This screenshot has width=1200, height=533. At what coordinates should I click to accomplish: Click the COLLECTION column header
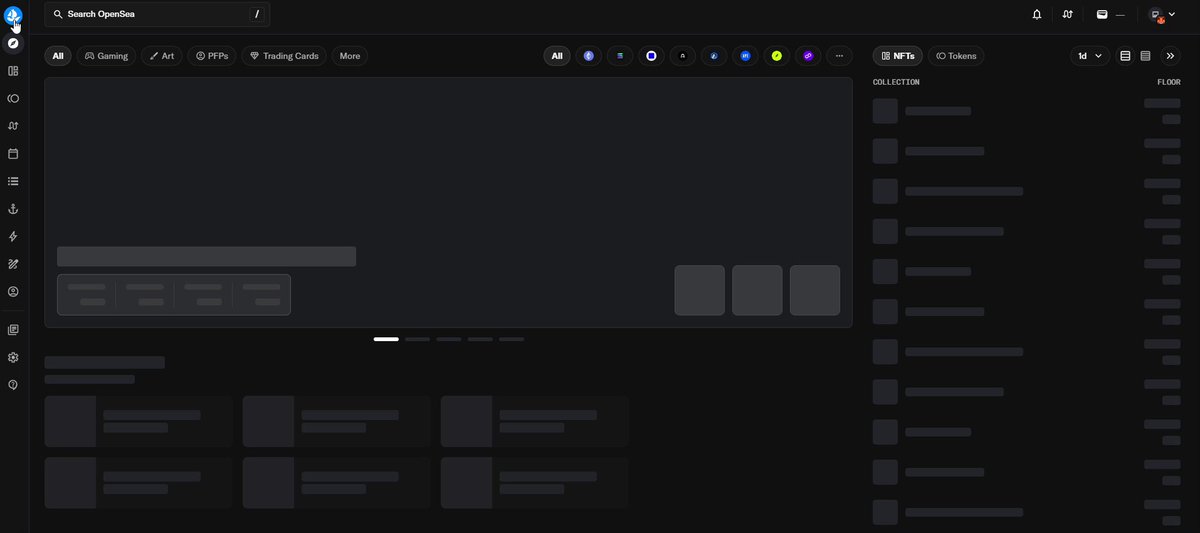(x=896, y=82)
